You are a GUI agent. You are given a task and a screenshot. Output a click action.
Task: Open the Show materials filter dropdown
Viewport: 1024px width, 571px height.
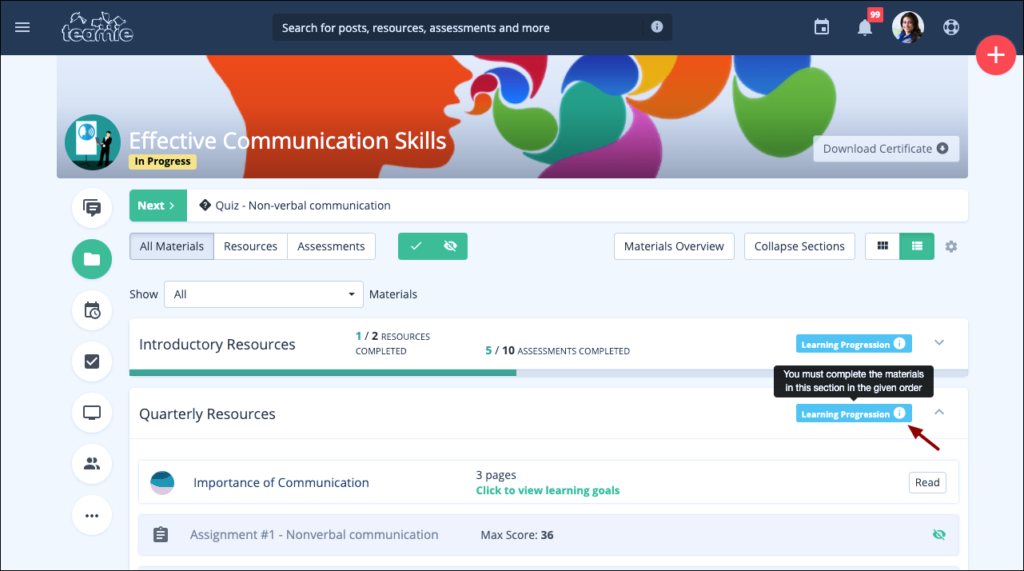click(x=264, y=294)
